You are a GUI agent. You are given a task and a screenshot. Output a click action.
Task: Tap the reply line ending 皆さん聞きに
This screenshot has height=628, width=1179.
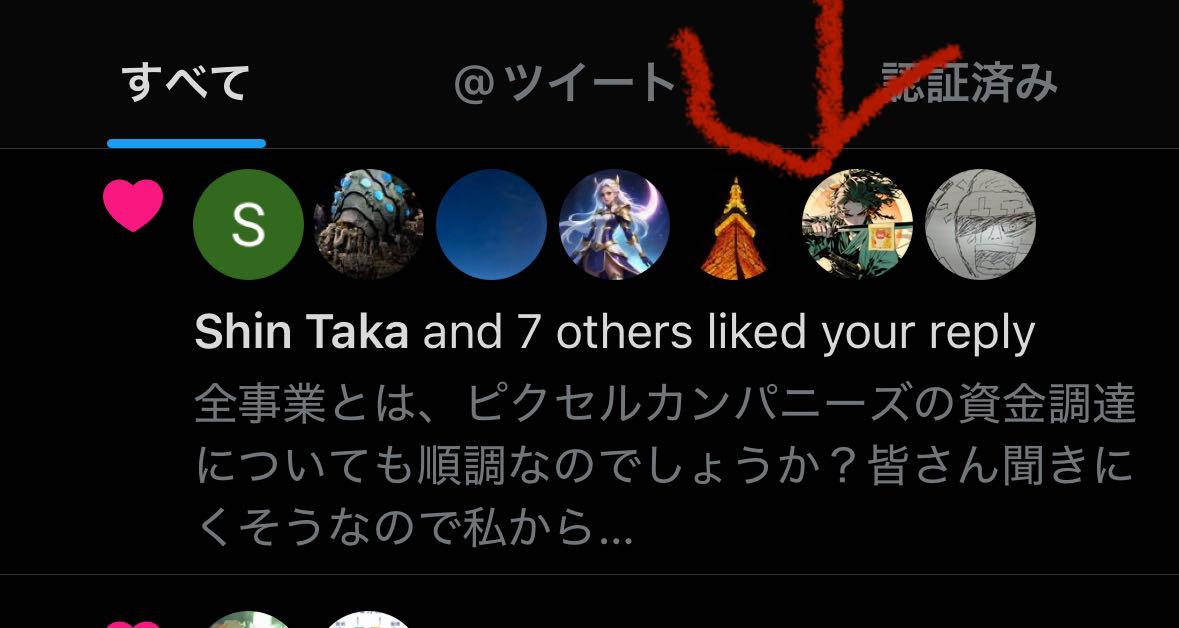point(665,467)
